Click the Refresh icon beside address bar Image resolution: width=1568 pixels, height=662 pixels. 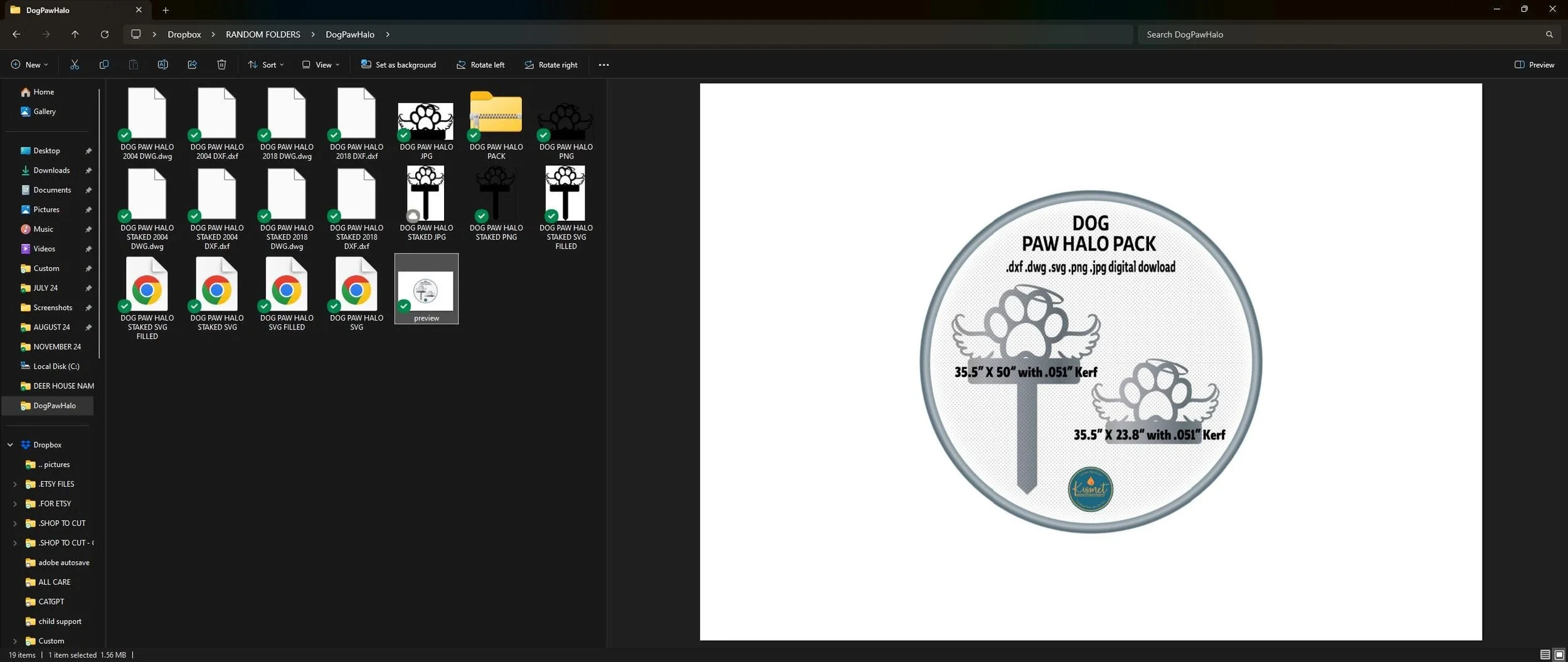(105, 35)
